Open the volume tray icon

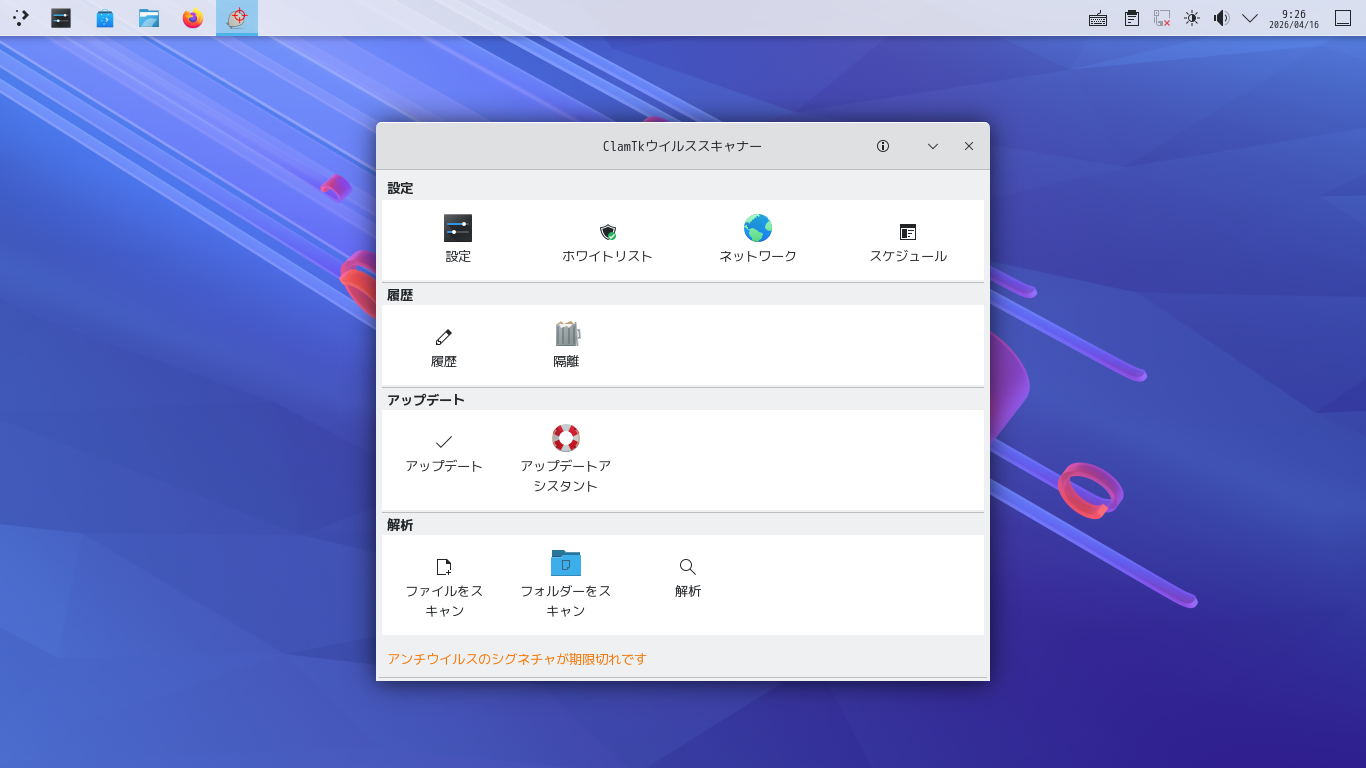(1221, 18)
